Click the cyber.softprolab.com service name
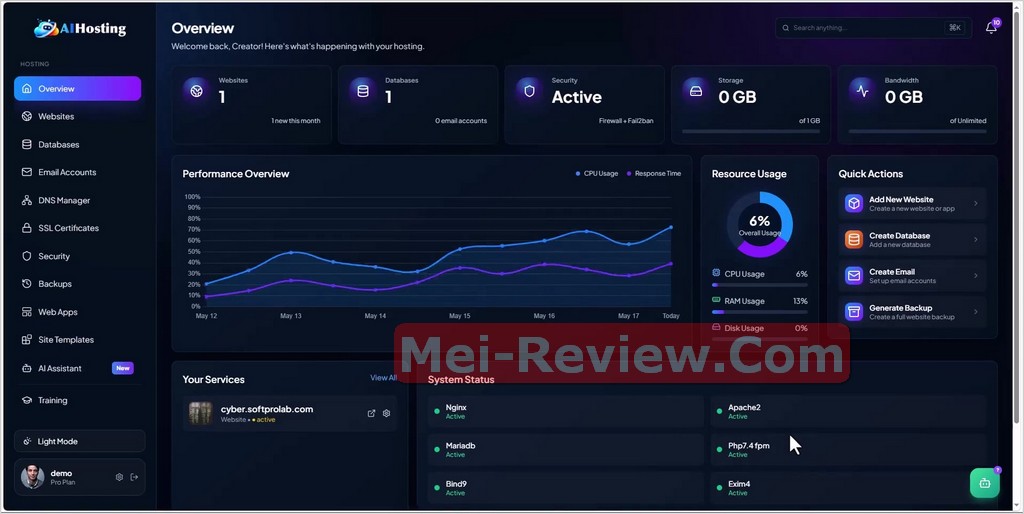This screenshot has height=514, width=1024. [x=266, y=409]
